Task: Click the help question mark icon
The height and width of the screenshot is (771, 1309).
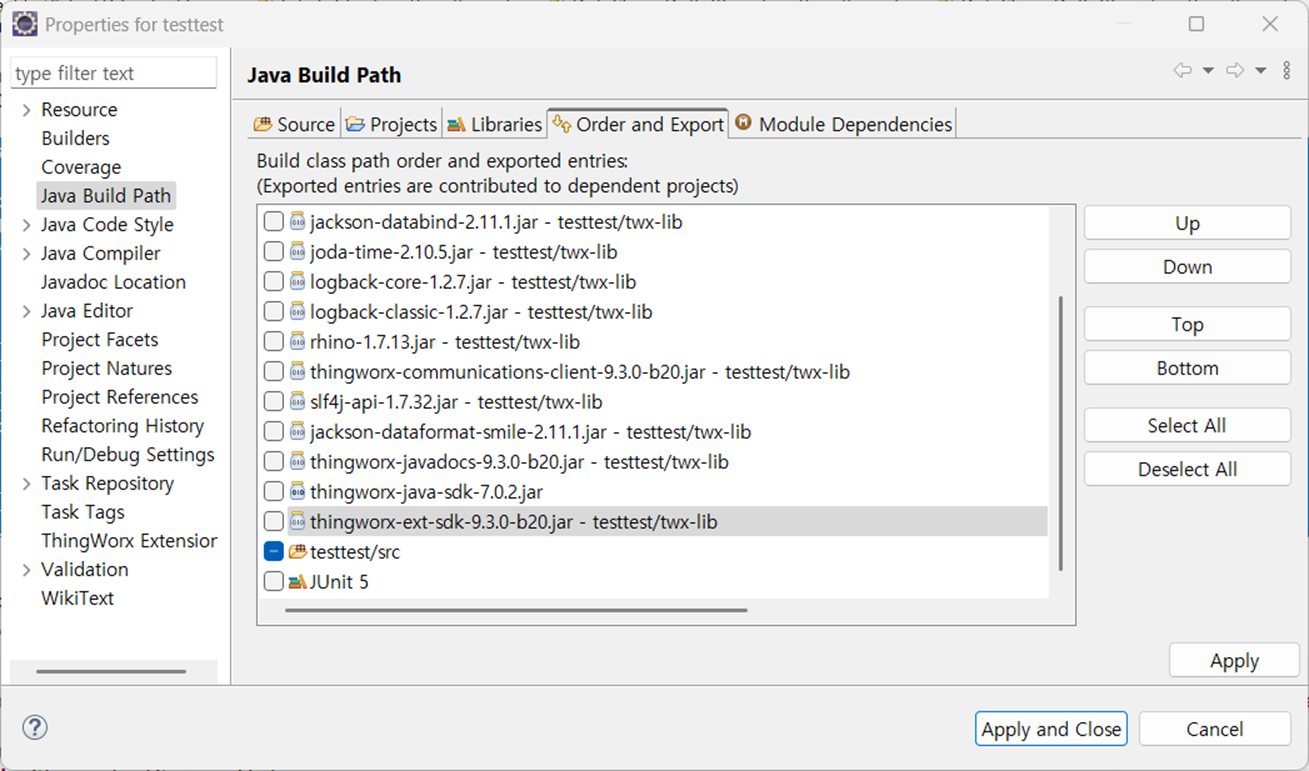Action: (x=35, y=727)
